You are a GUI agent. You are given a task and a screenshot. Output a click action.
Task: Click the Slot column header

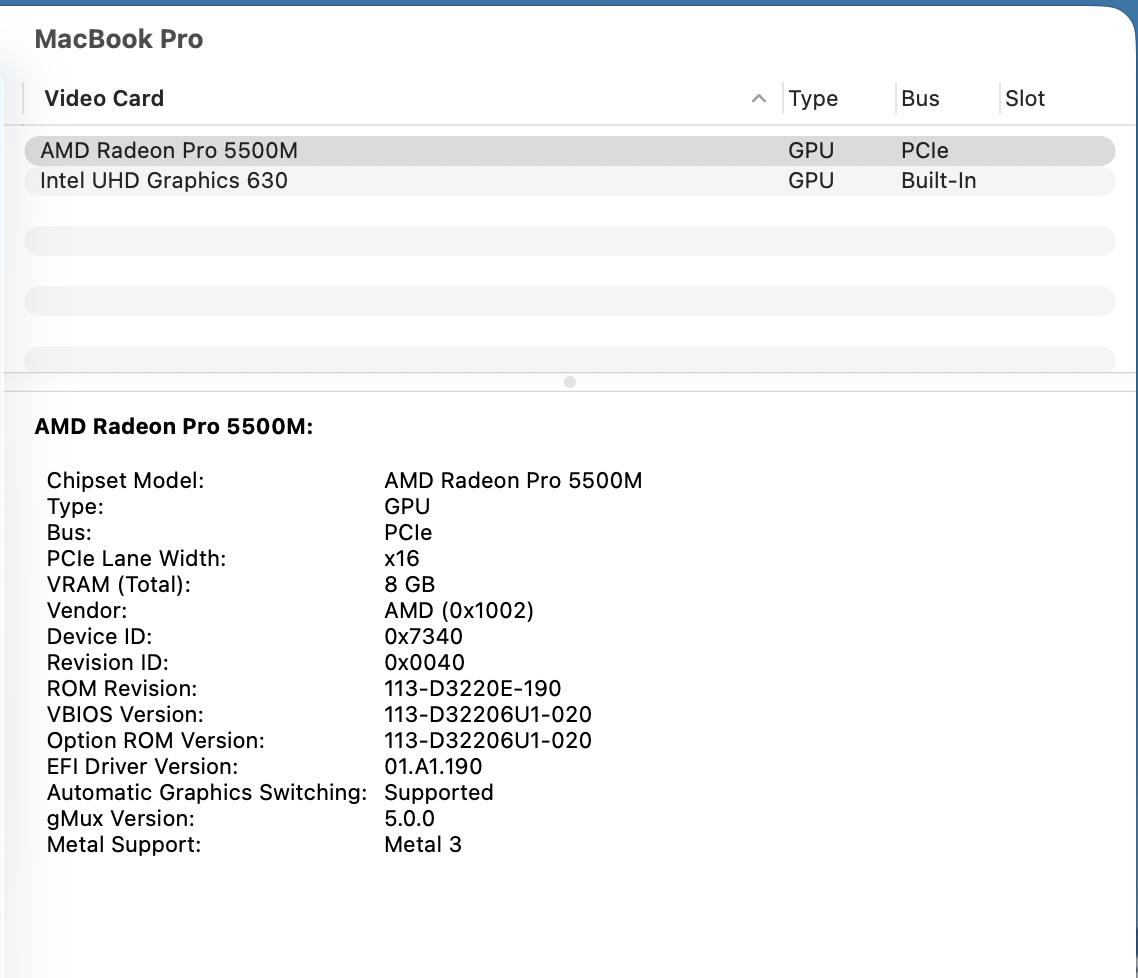(1025, 98)
